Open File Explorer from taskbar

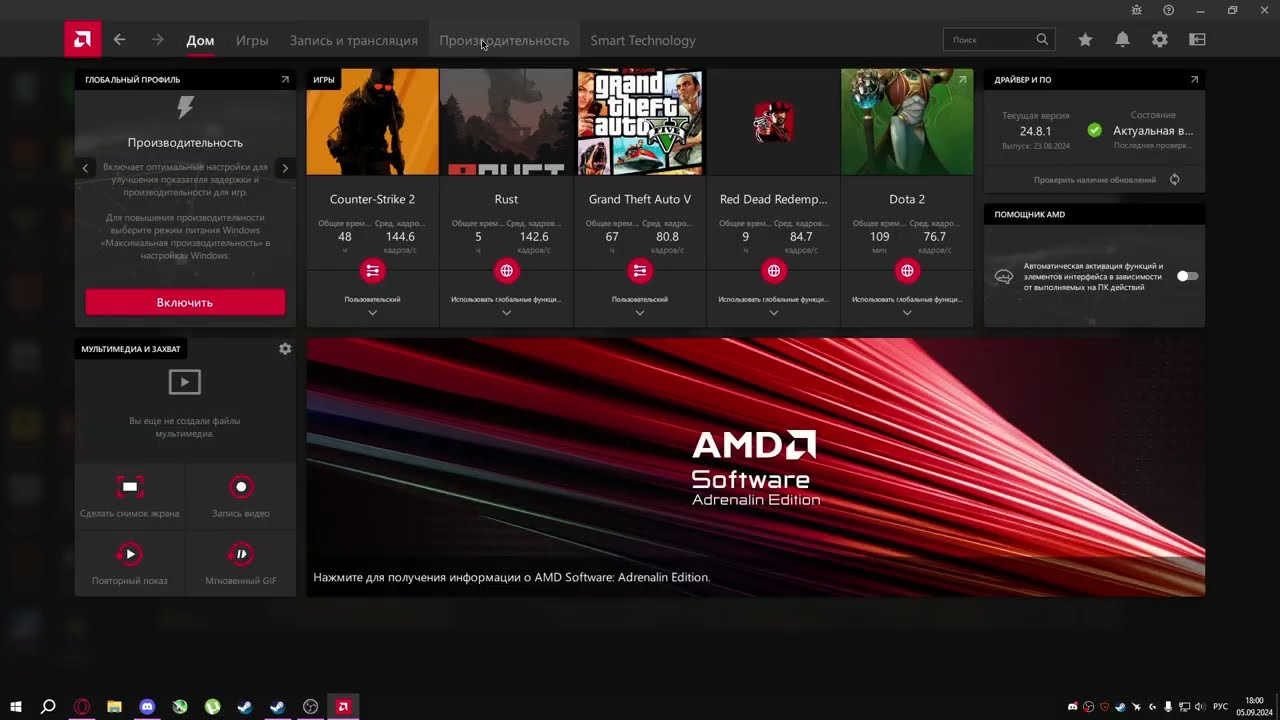click(x=114, y=707)
